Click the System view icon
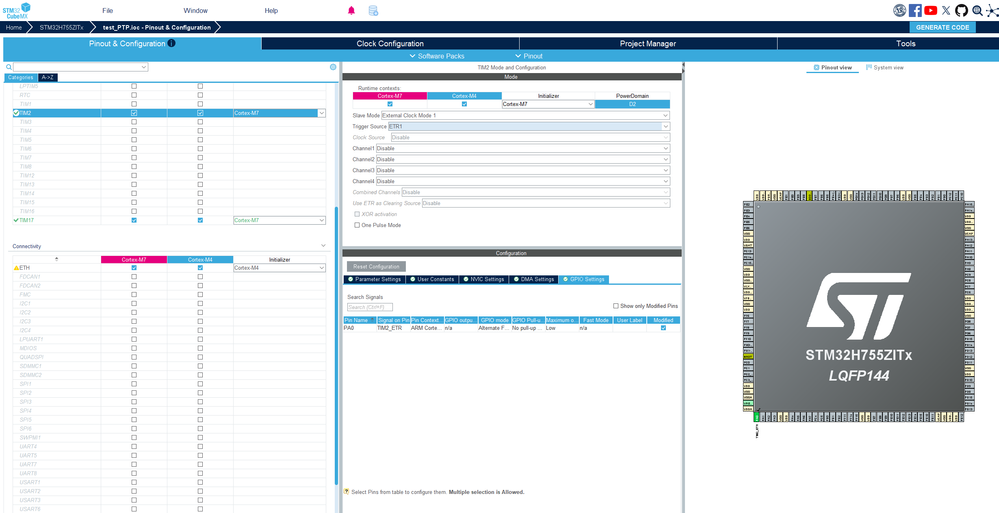The height and width of the screenshot is (513, 999). coord(869,68)
